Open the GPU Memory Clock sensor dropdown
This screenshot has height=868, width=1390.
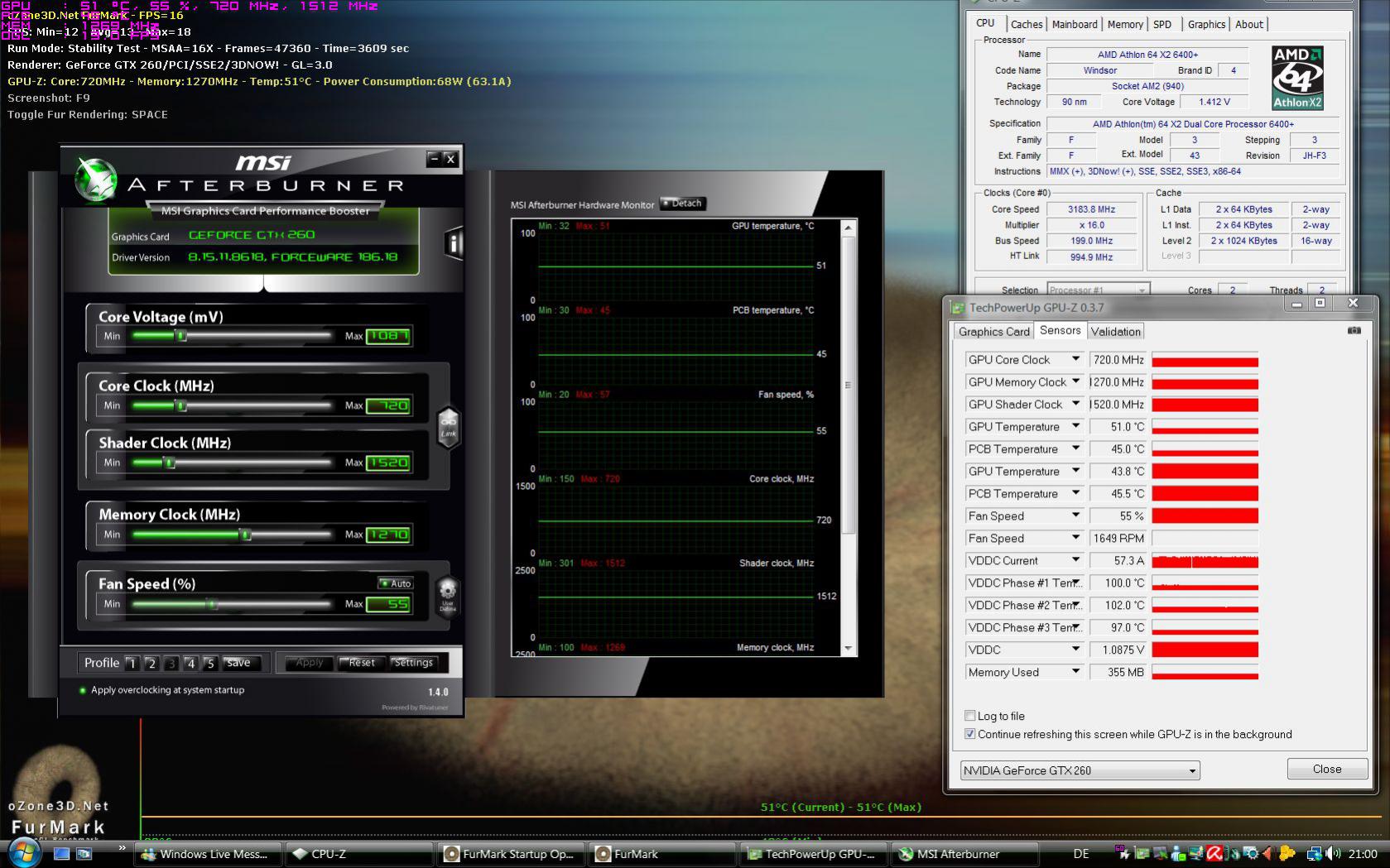(x=1075, y=381)
